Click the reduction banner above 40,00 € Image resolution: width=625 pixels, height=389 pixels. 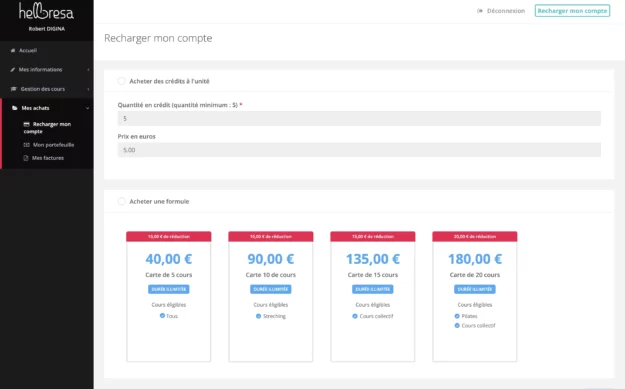169,236
